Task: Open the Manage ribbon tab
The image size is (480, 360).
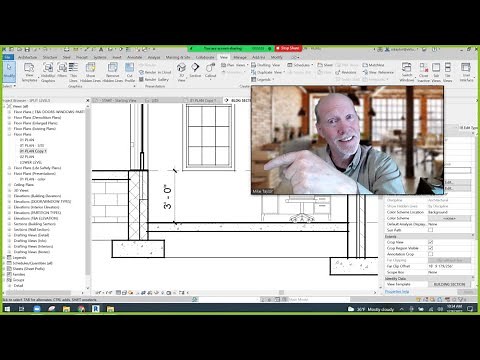Action: pyautogui.click(x=240, y=57)
